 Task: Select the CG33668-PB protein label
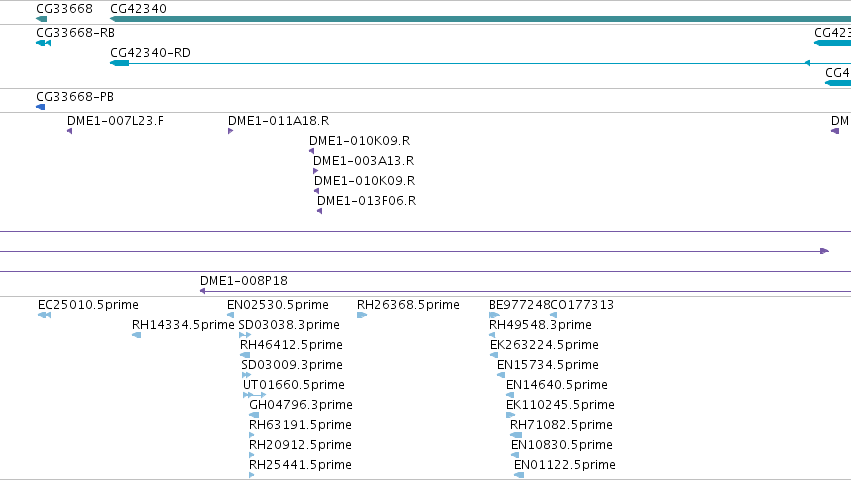75,97
